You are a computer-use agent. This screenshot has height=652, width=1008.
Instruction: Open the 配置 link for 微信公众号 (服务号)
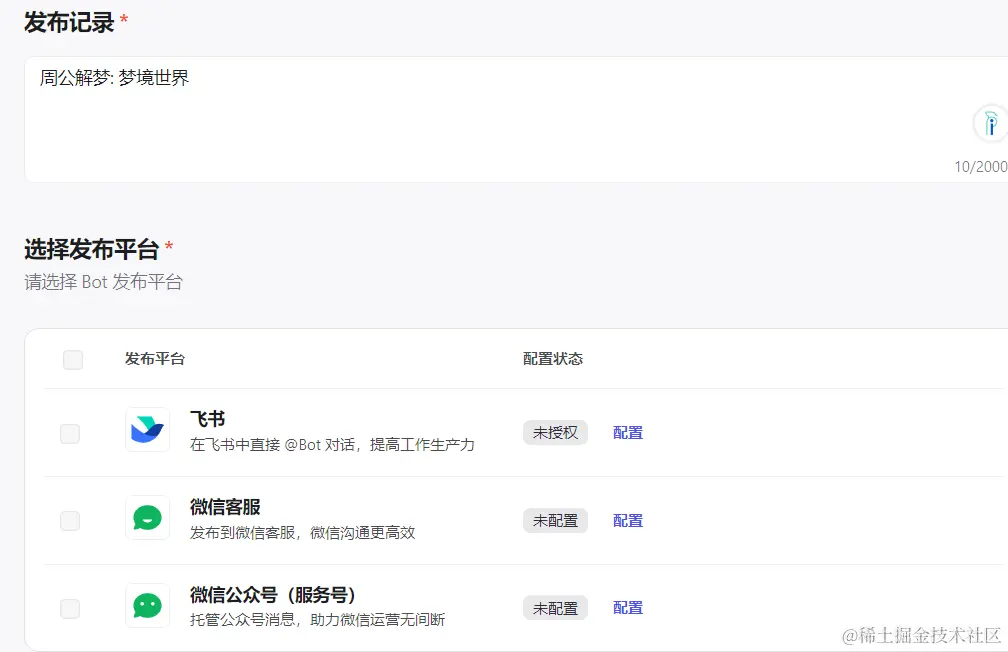click(x=627, y=608)
